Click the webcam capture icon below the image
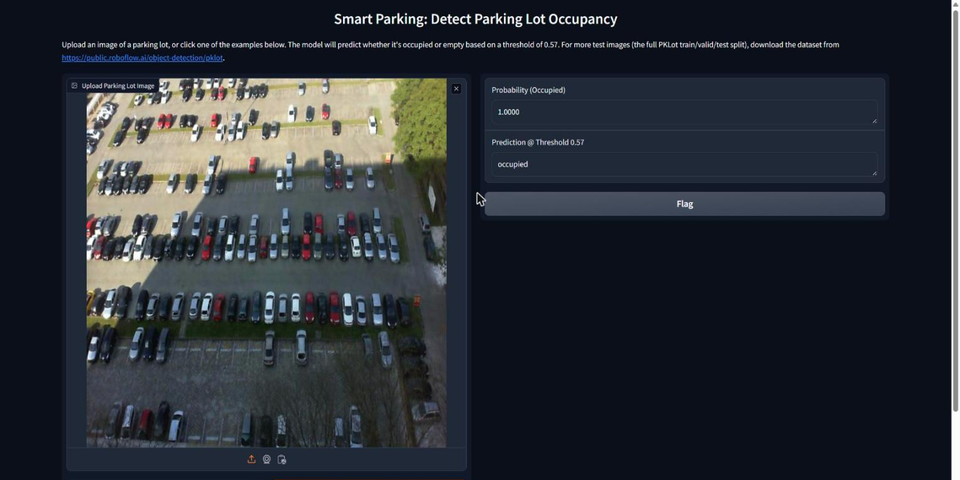 click(x=266, y=459)
